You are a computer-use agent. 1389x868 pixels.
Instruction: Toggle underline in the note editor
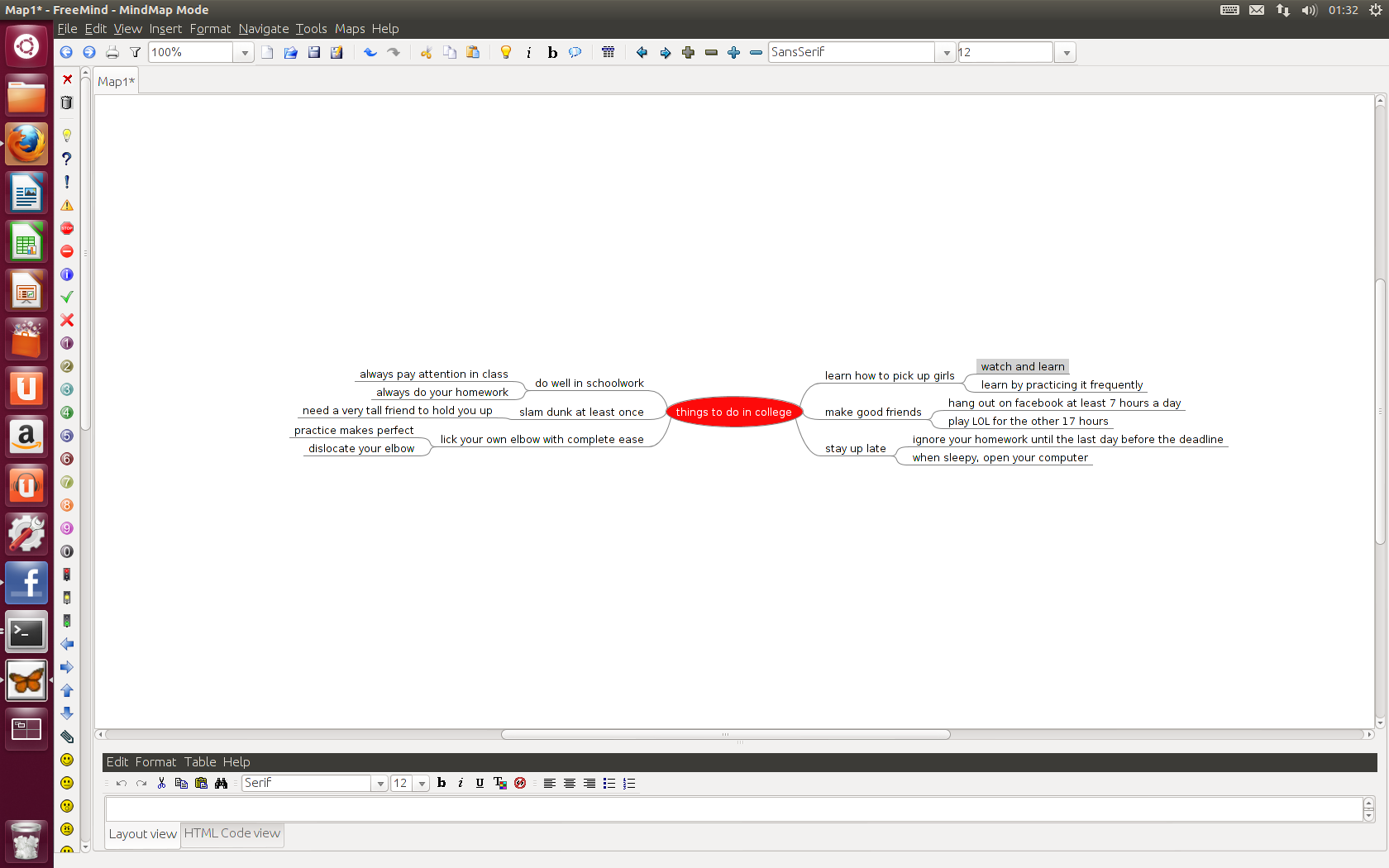click(480, 783)
